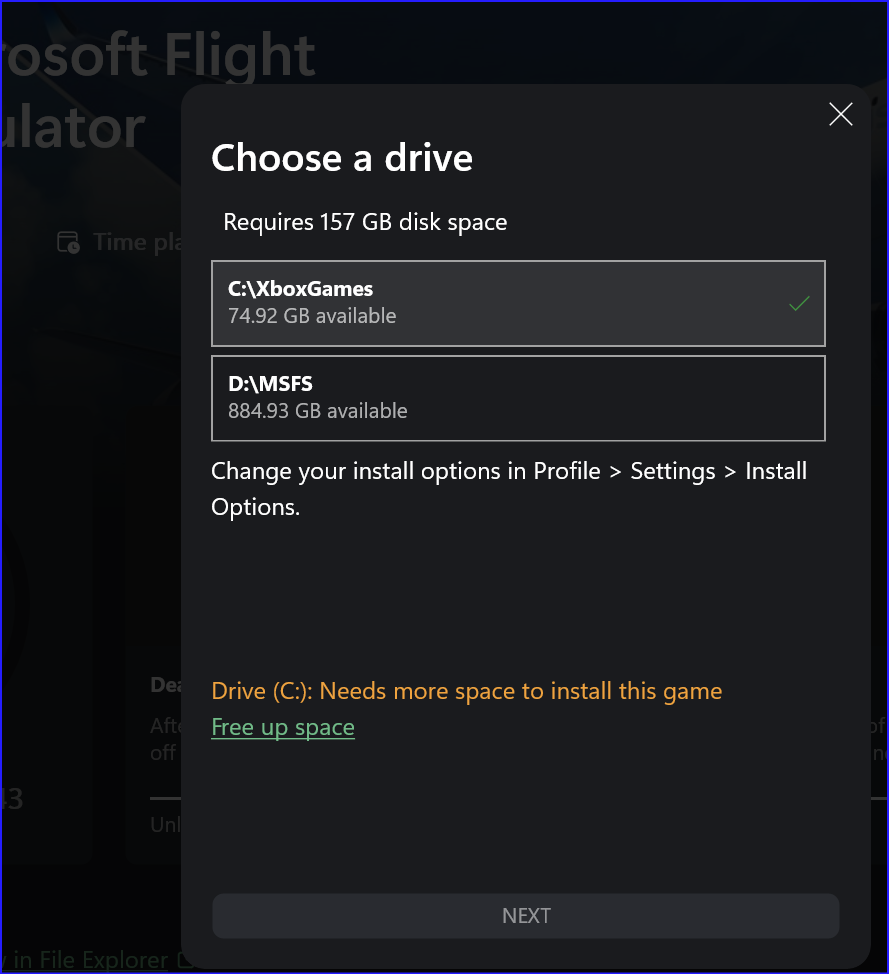The width and height of the screenshot is (889, 974).
Task: Click the 884.93 GB available label
Action: [x=317, y=411]
